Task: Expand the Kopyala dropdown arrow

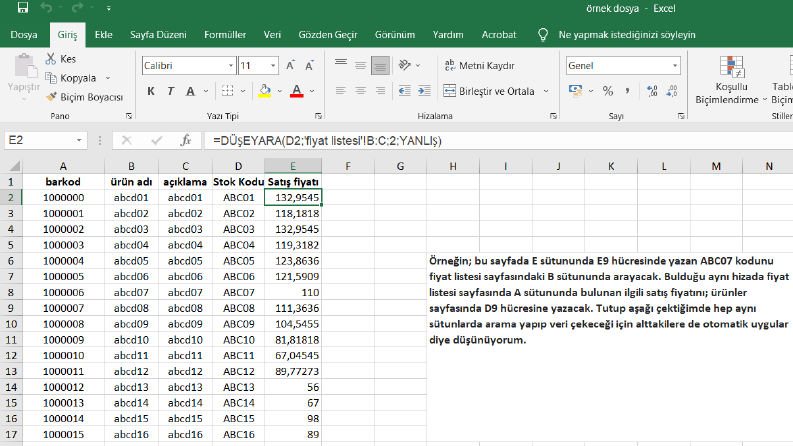Action: click(x=108, y=78)
